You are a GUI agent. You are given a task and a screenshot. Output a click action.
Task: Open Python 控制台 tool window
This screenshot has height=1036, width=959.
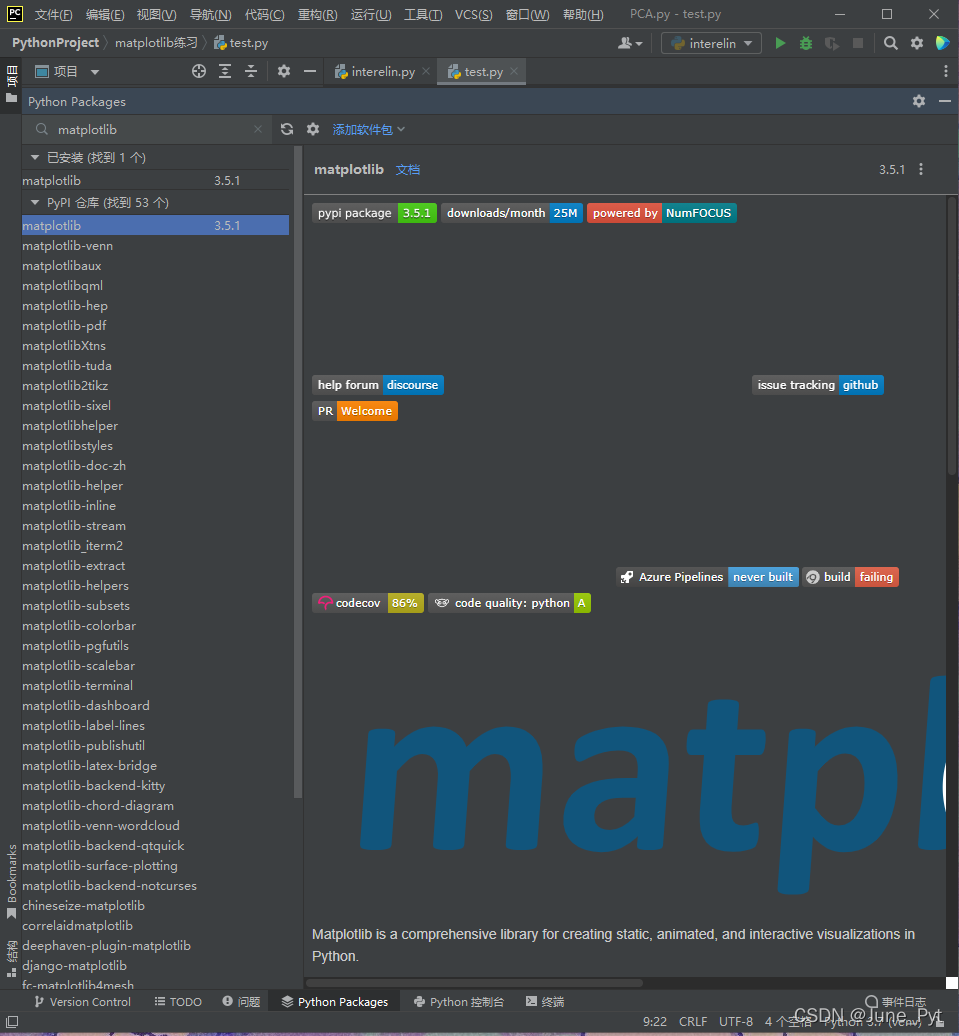(x=459, y=1002)
